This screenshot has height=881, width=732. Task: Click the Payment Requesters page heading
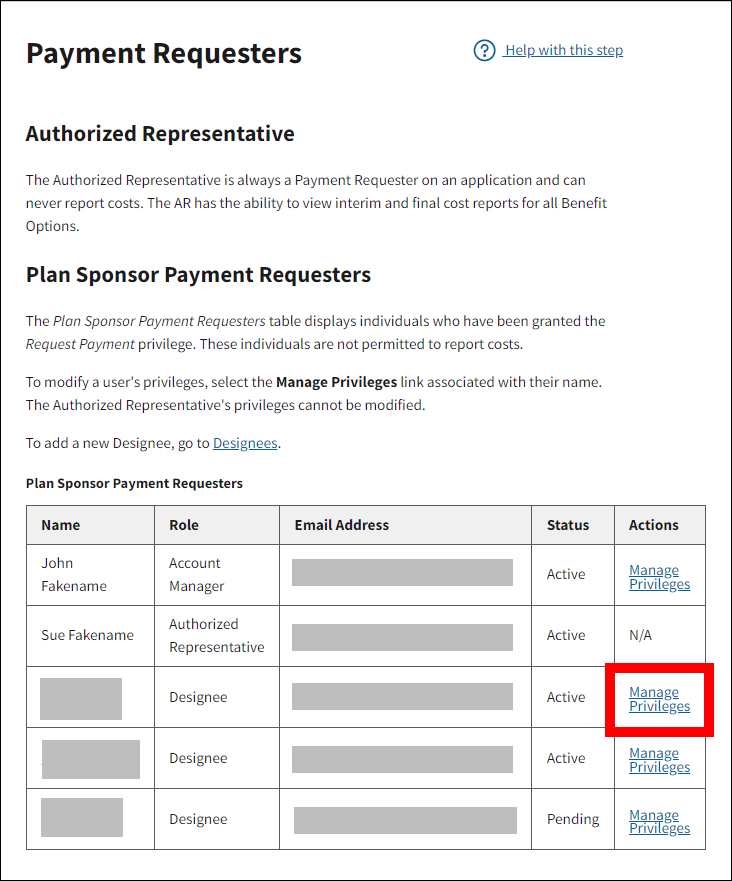point(164,53)
